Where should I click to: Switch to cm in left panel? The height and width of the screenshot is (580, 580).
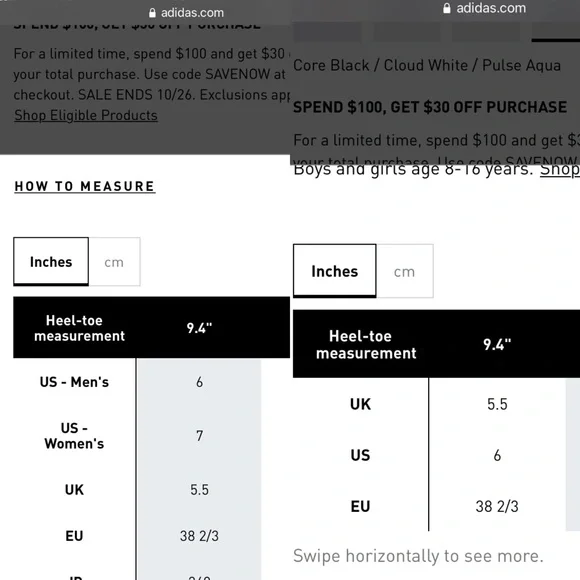(x=114, y=262)
